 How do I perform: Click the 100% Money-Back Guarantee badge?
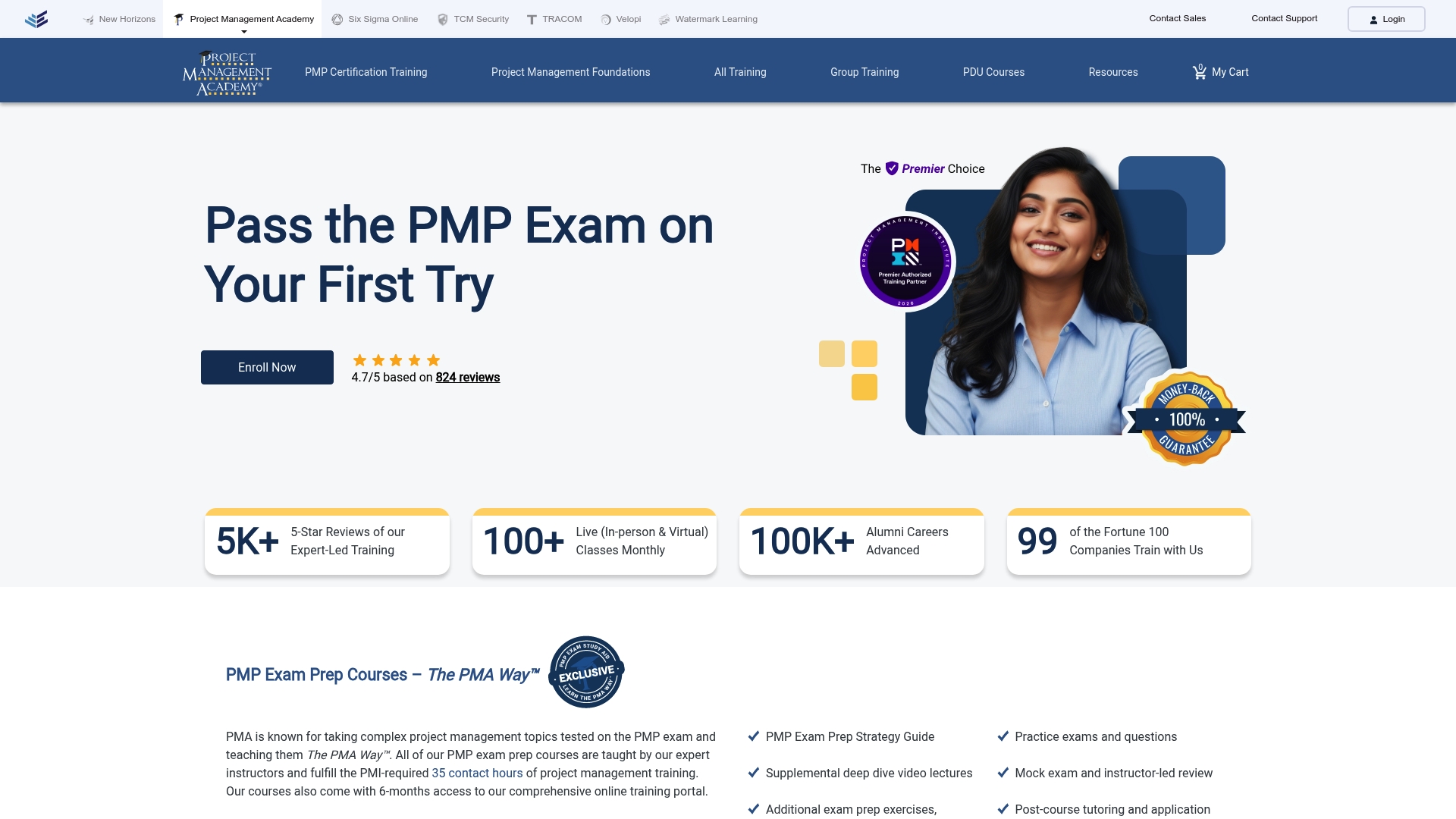point(1186,418)
